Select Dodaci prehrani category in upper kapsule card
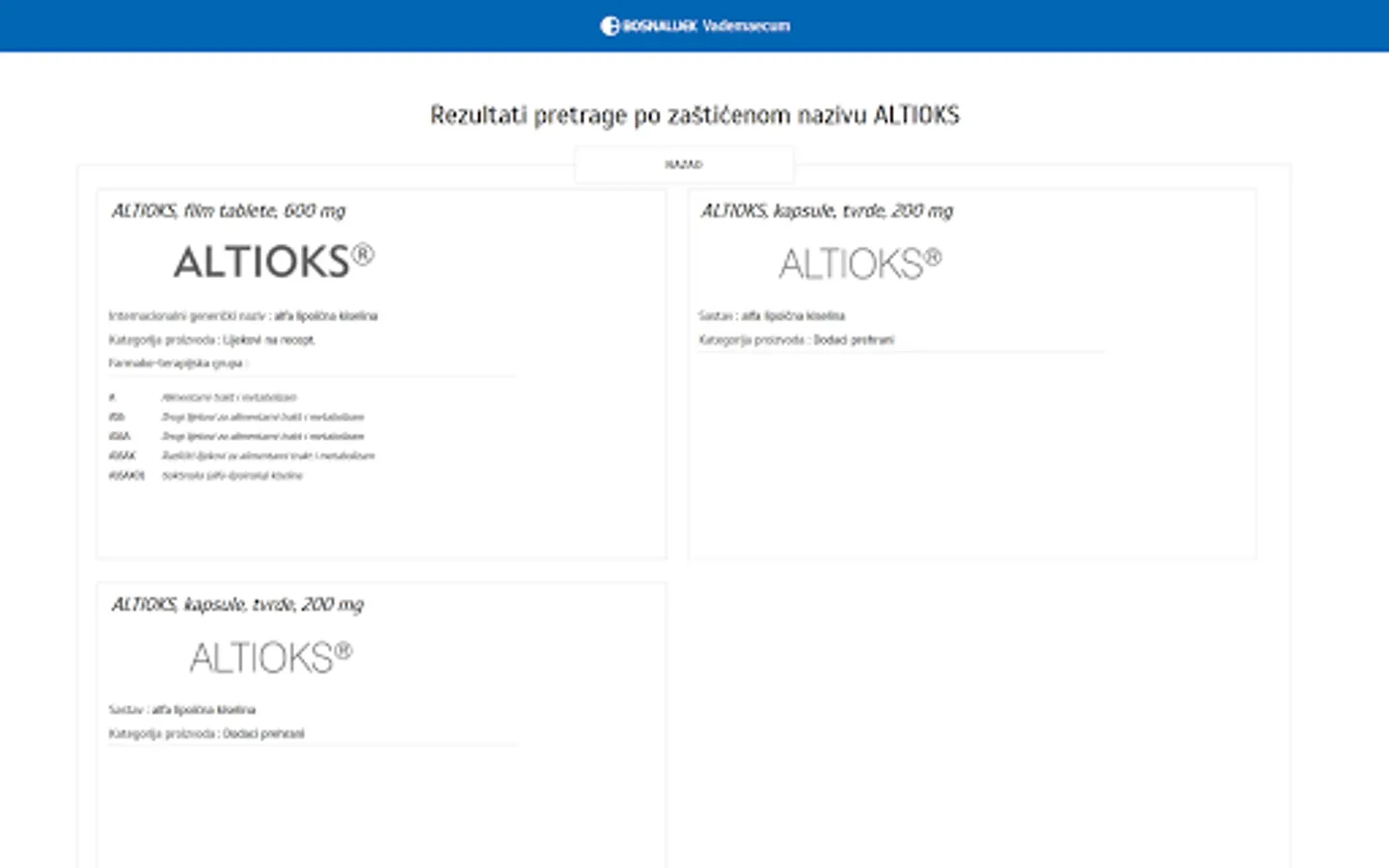1389x868 pixels. pyautogui.click(x=797, y=340)
